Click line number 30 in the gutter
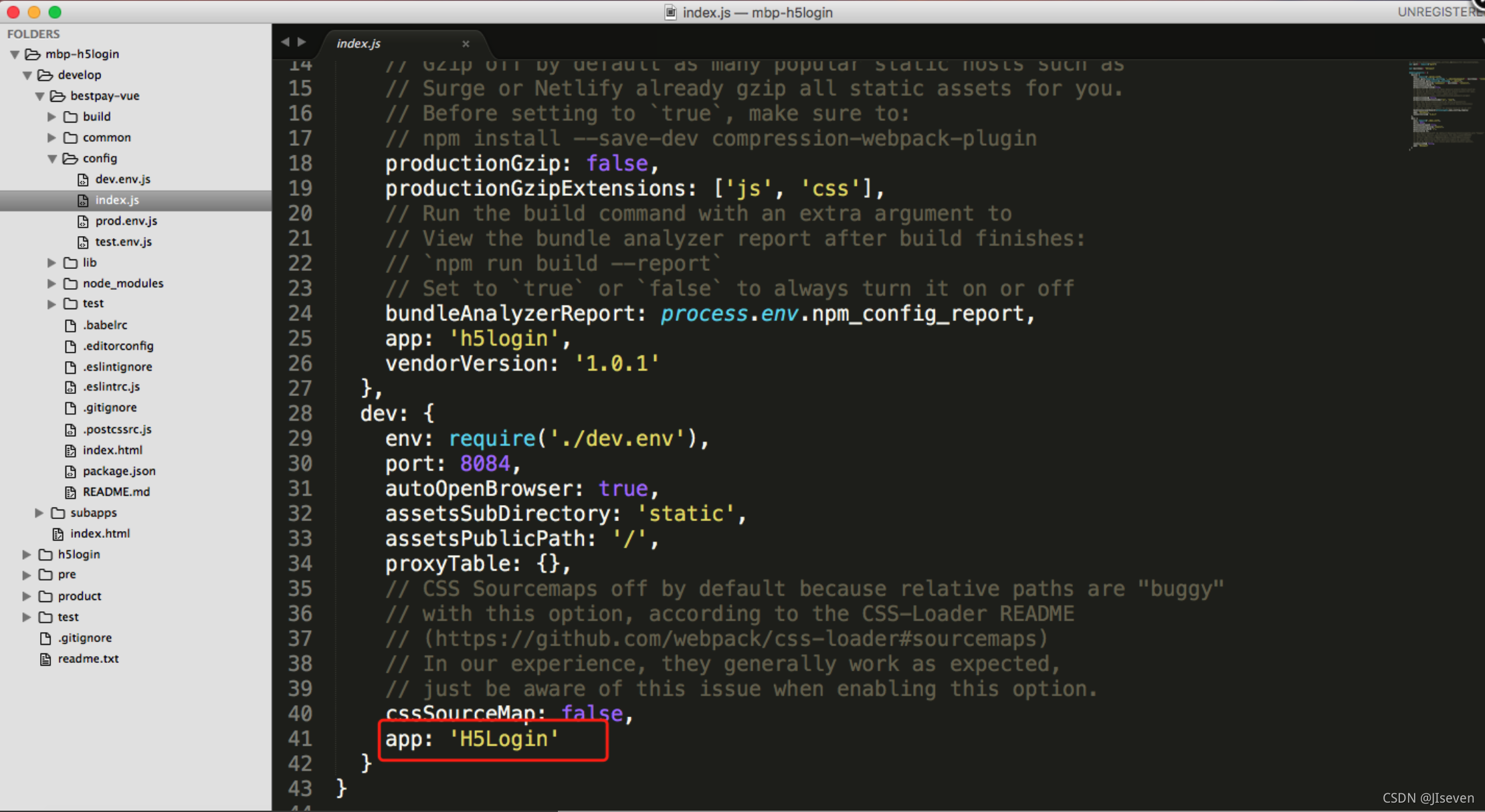The image size is (1485, 812). 300,464
